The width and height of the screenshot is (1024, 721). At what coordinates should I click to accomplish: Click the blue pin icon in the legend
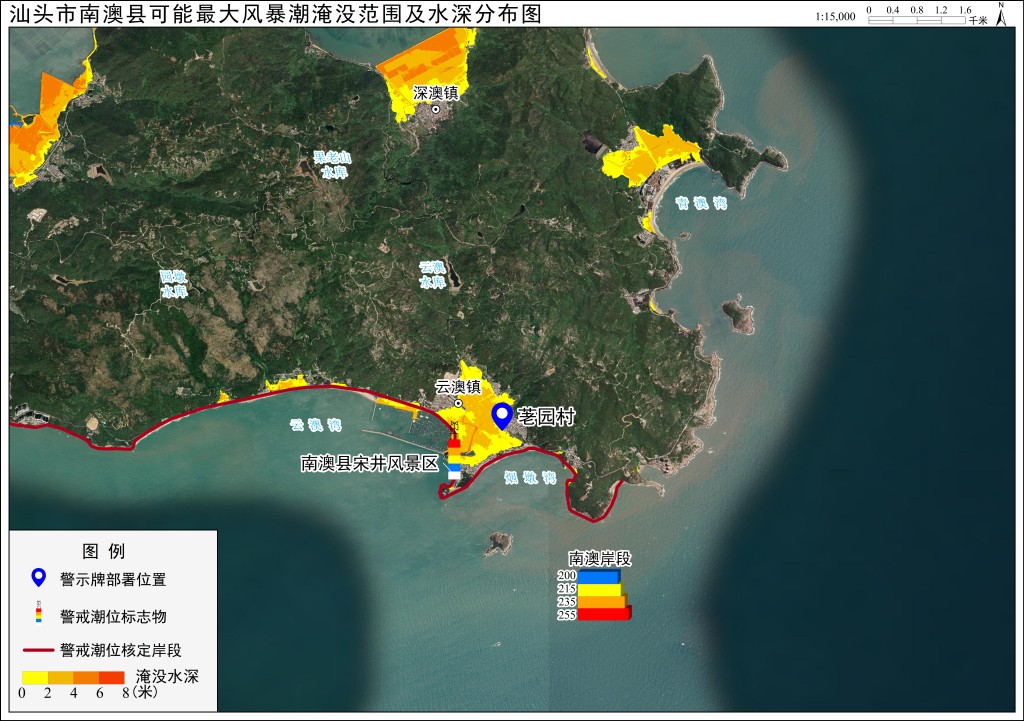click(39, 577)
